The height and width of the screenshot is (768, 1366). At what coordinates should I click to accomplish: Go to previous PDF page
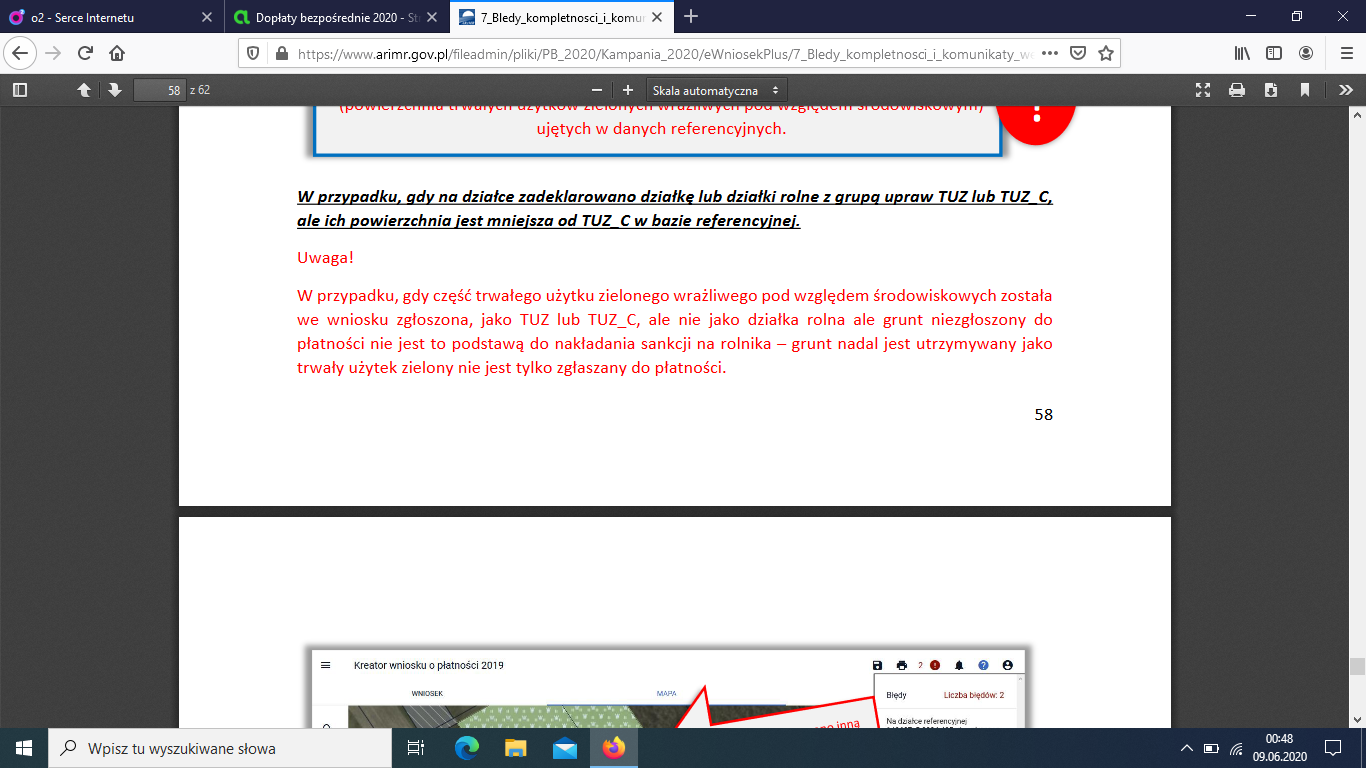pos(85,90)
